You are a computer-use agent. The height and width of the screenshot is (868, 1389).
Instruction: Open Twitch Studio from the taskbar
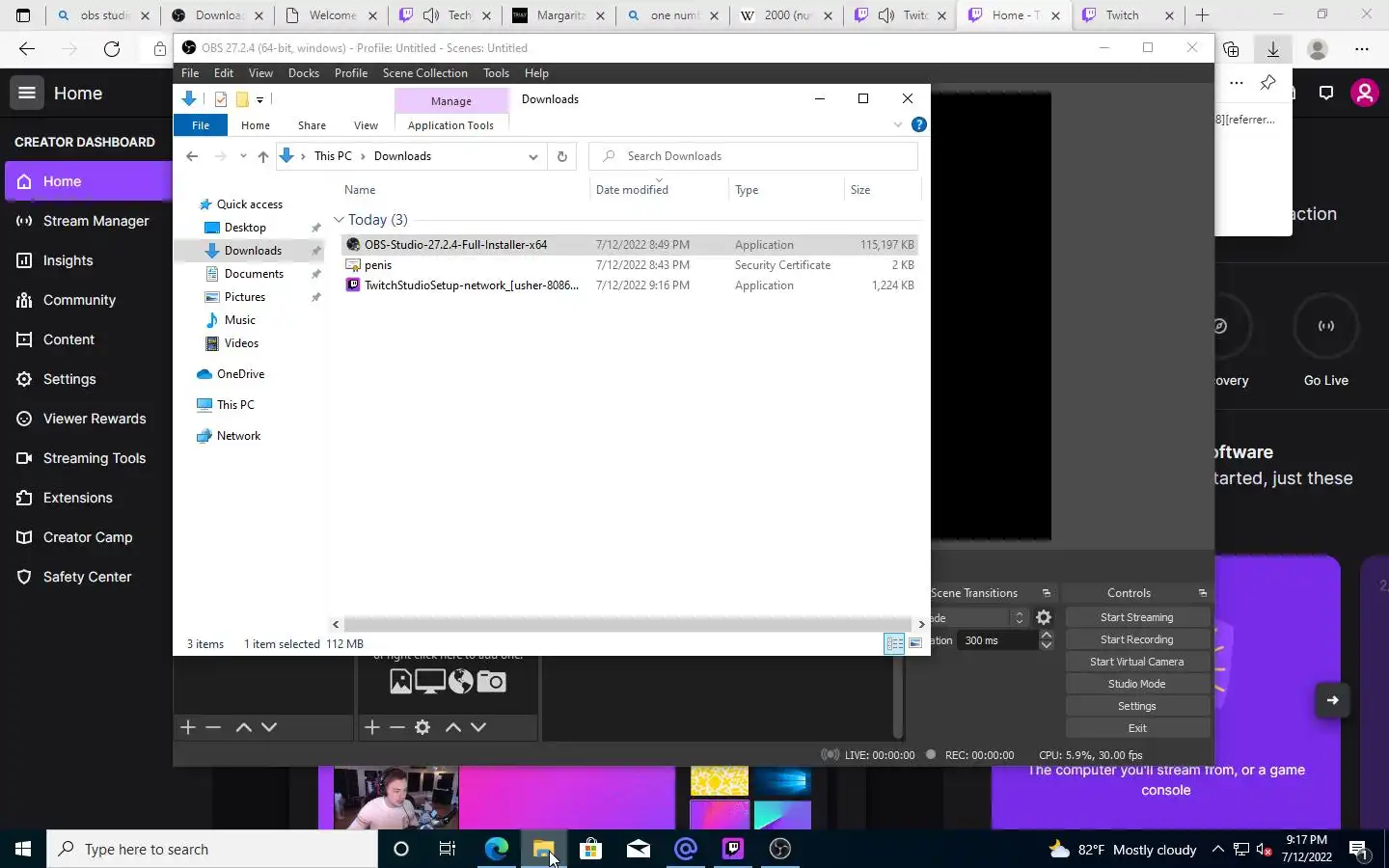733,849
